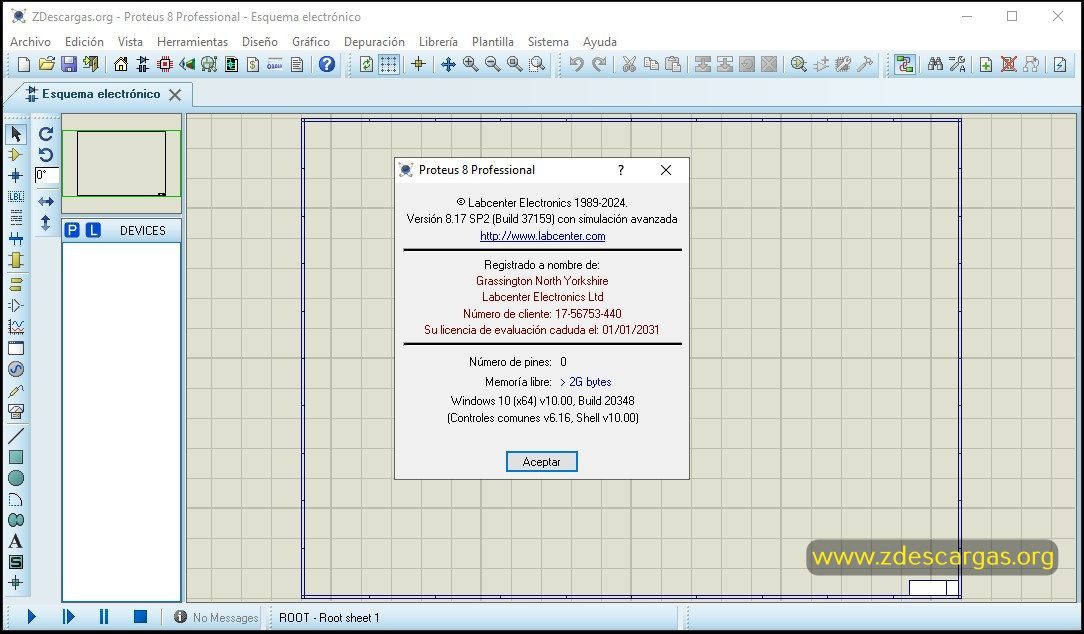Click the P pick-devices button
The width and height of the screenshot is (1084, 634).
[x=72, y=230]
